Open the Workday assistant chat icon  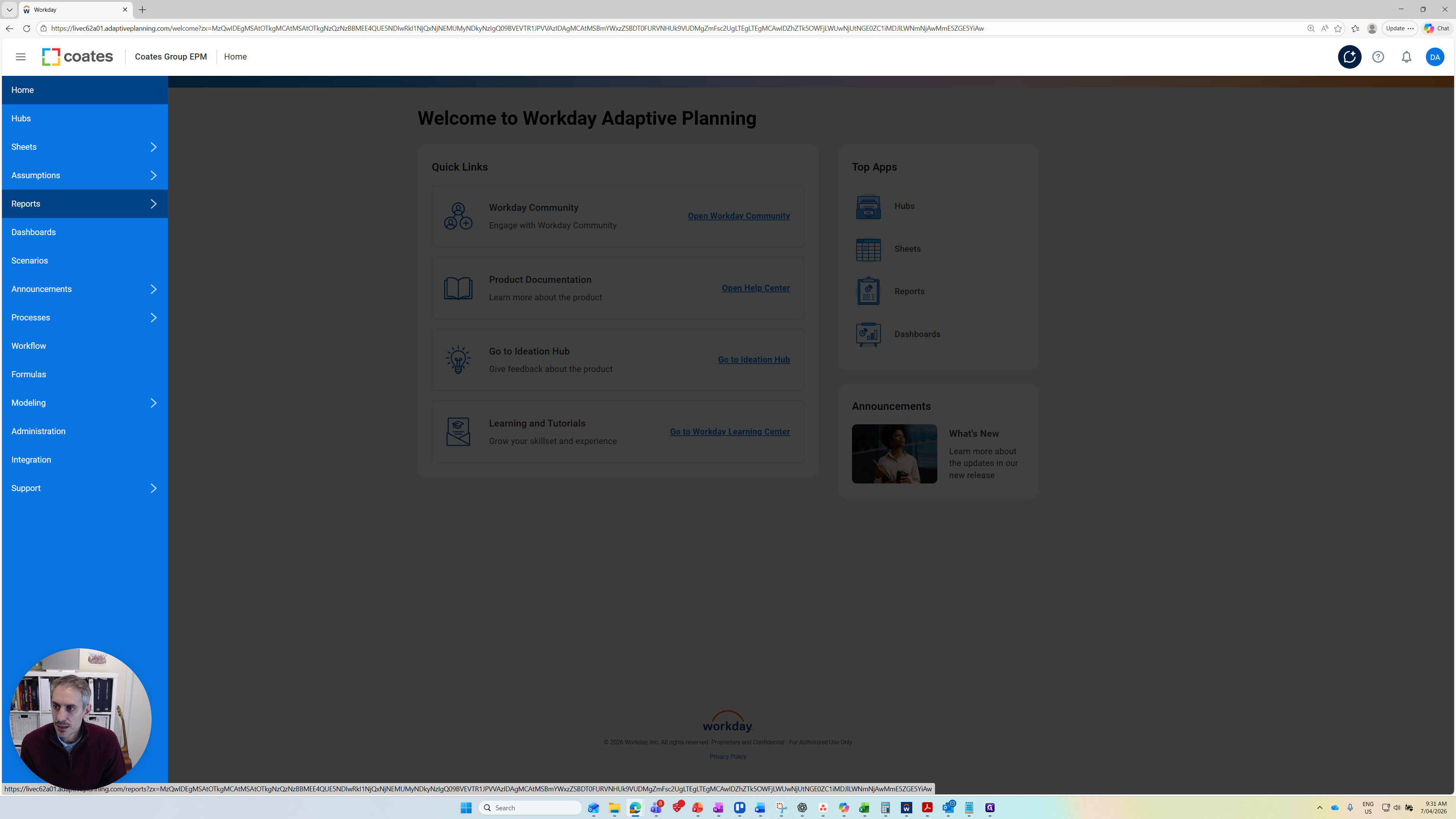[x=1349, y=56]
